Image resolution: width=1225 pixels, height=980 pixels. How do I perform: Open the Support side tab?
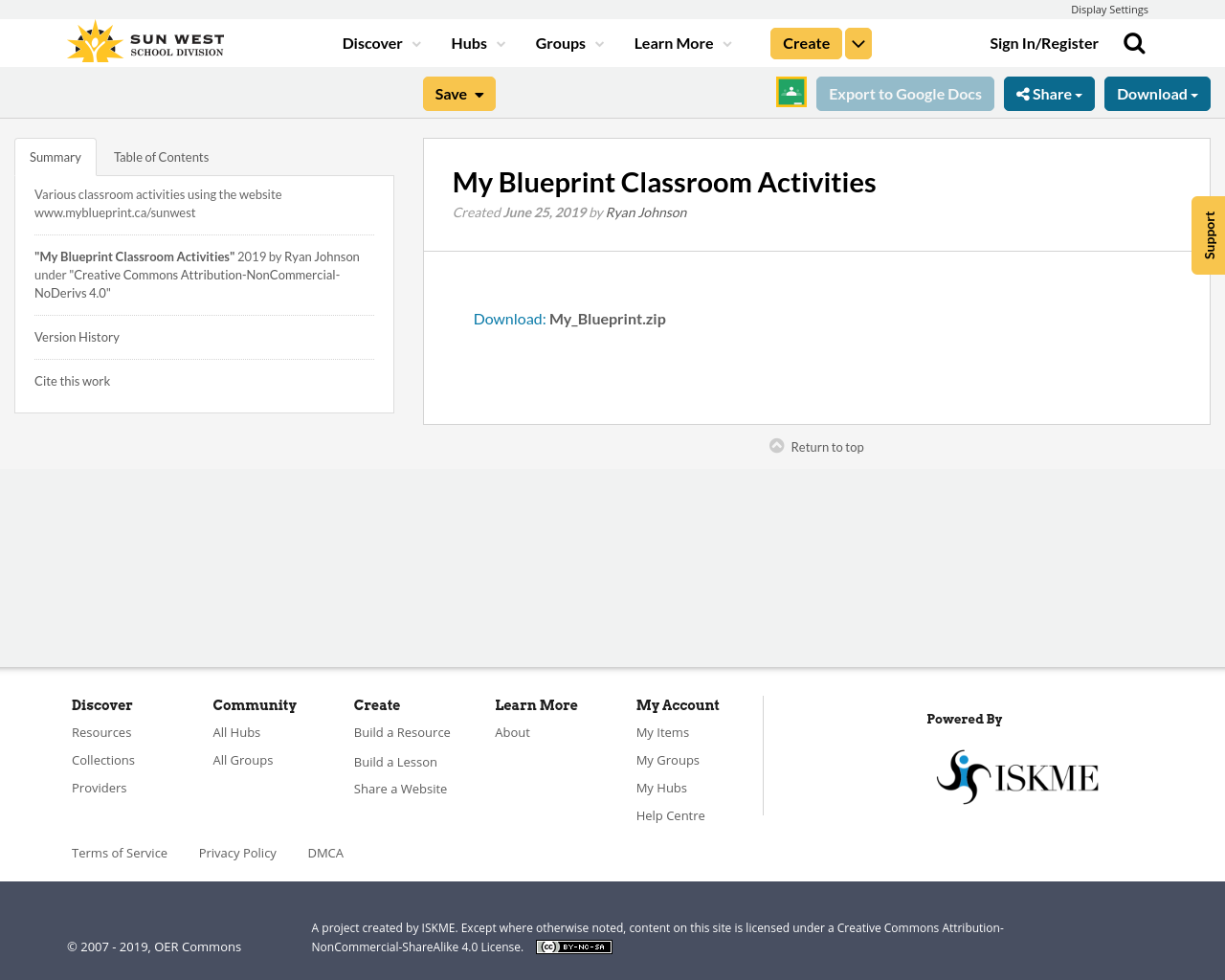[1207, 234]
